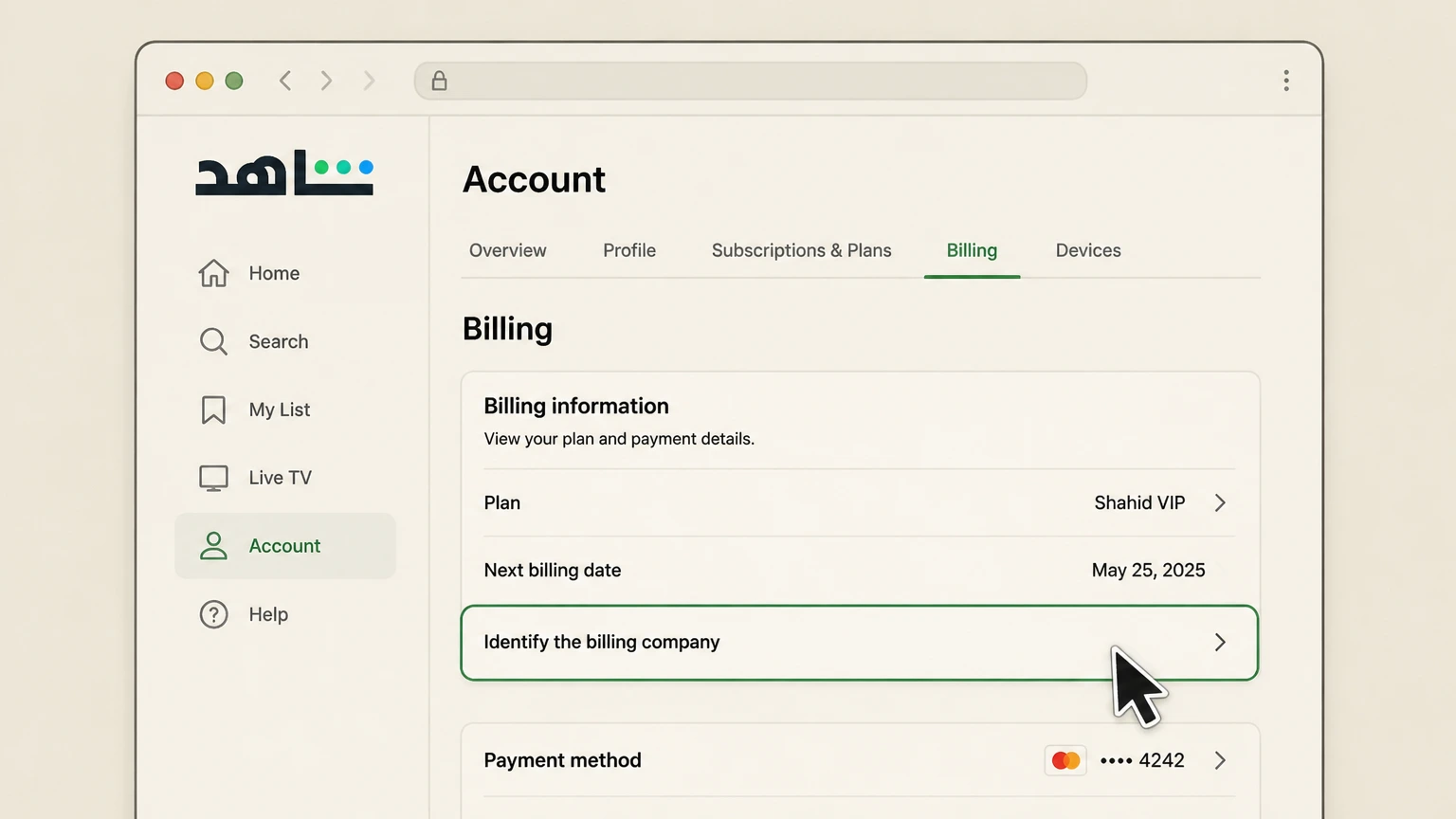Select the Billing tab
Image resolution: width=1456 pixels, height=819 pixels.
[972, 250]
